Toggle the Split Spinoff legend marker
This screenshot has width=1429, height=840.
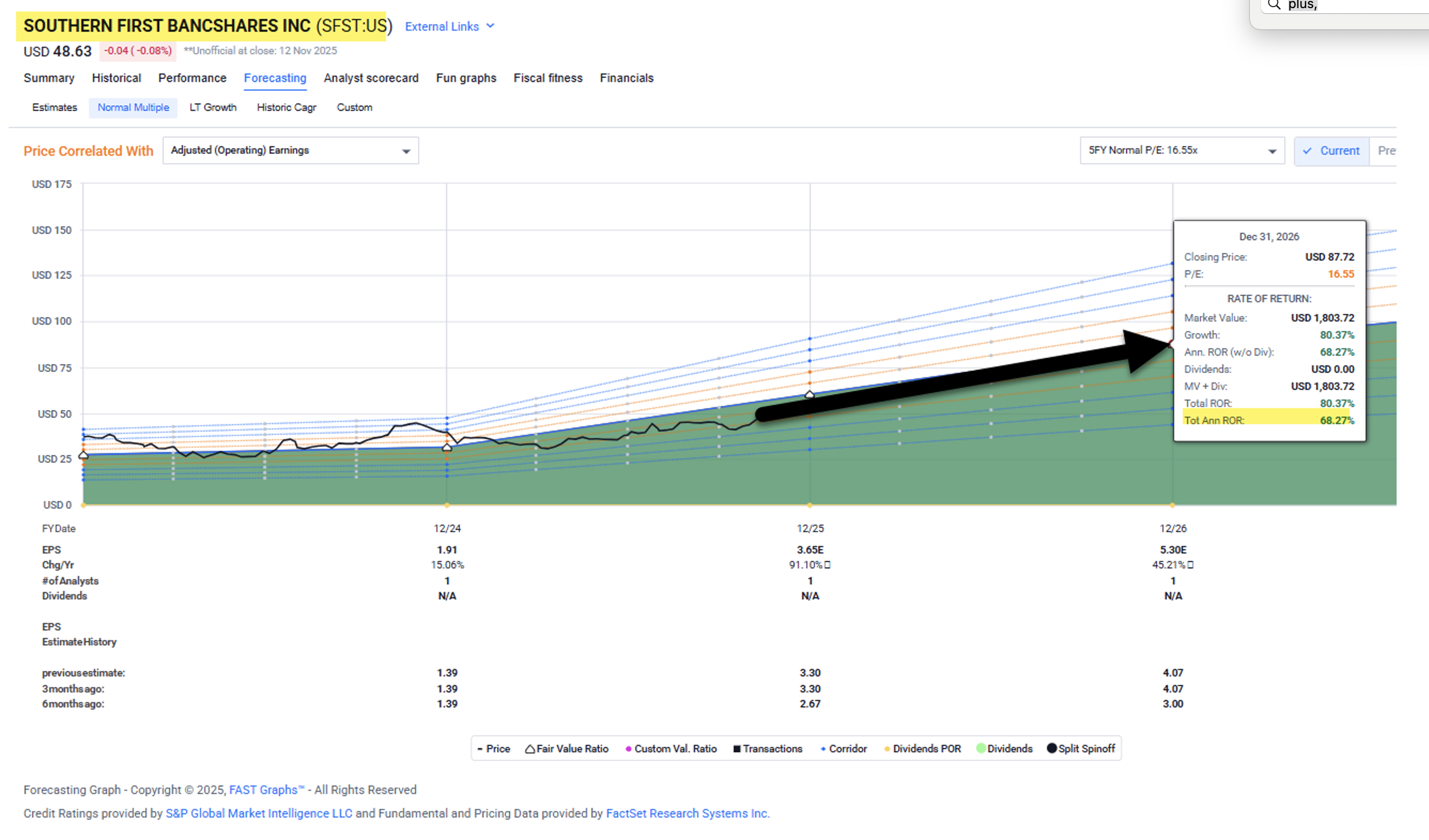click(x=1052, y=748)
